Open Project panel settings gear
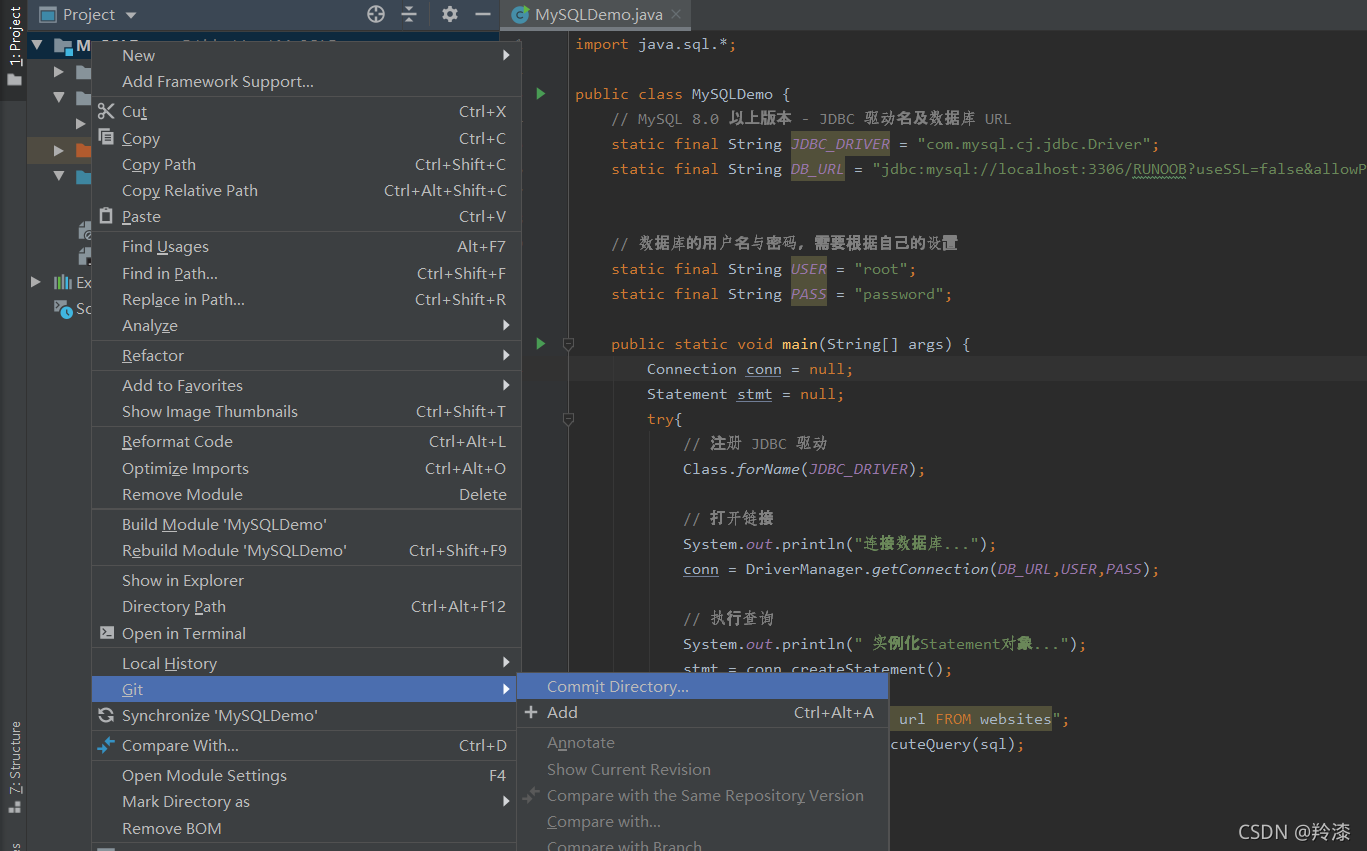The height and width of the screenshot is (851, 1367). click(450, 14)
